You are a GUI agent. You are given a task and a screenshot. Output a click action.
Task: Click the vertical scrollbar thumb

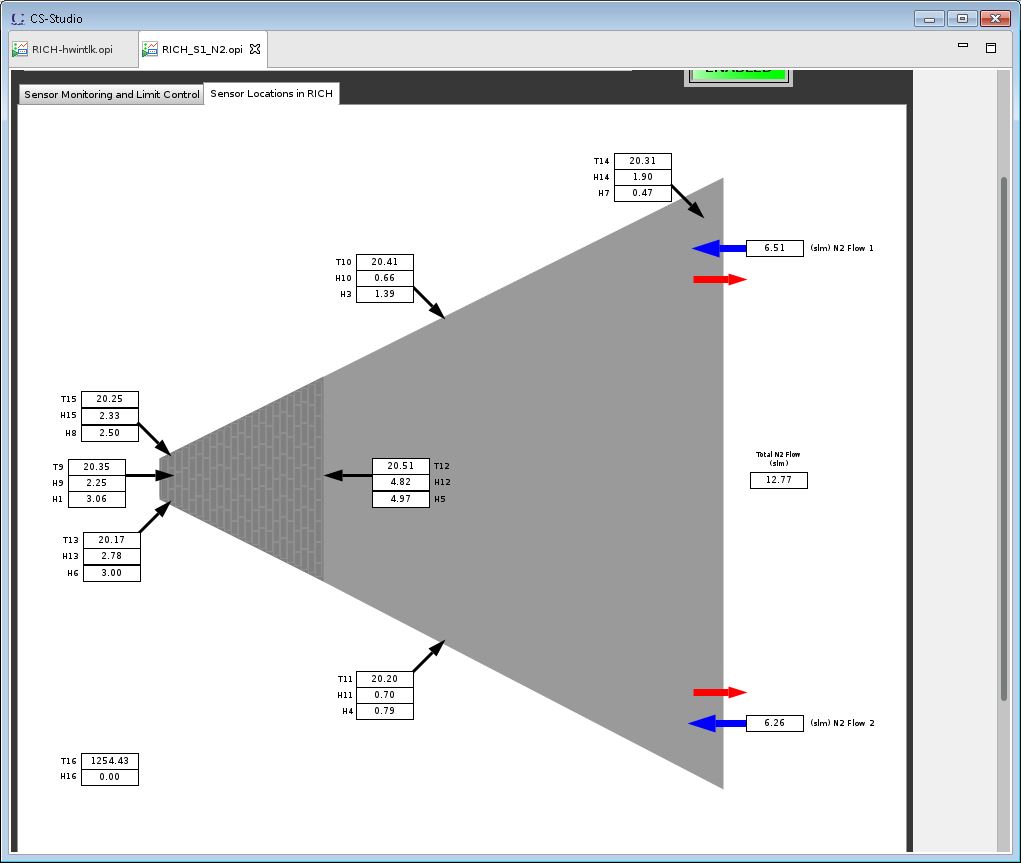pyautogui.click(x=1004, y=440)
